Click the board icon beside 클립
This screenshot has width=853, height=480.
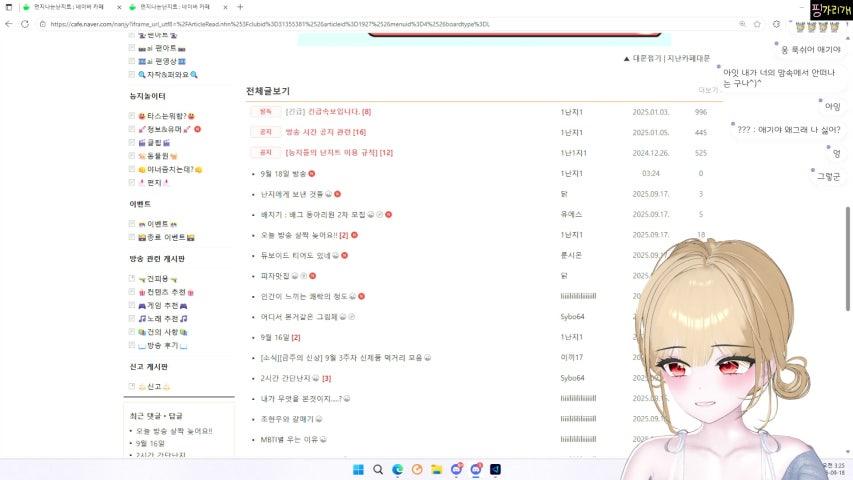132,142
